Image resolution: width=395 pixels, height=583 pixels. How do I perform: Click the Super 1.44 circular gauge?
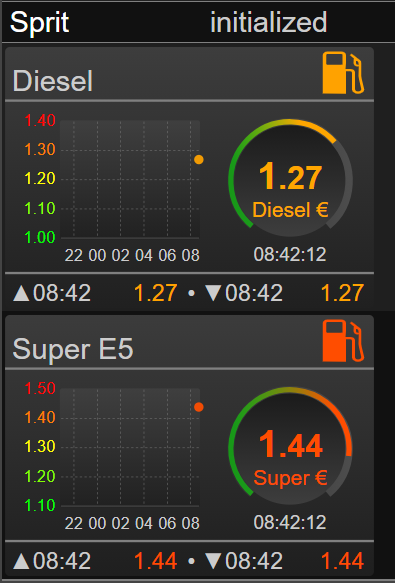(x=290, y=447)
